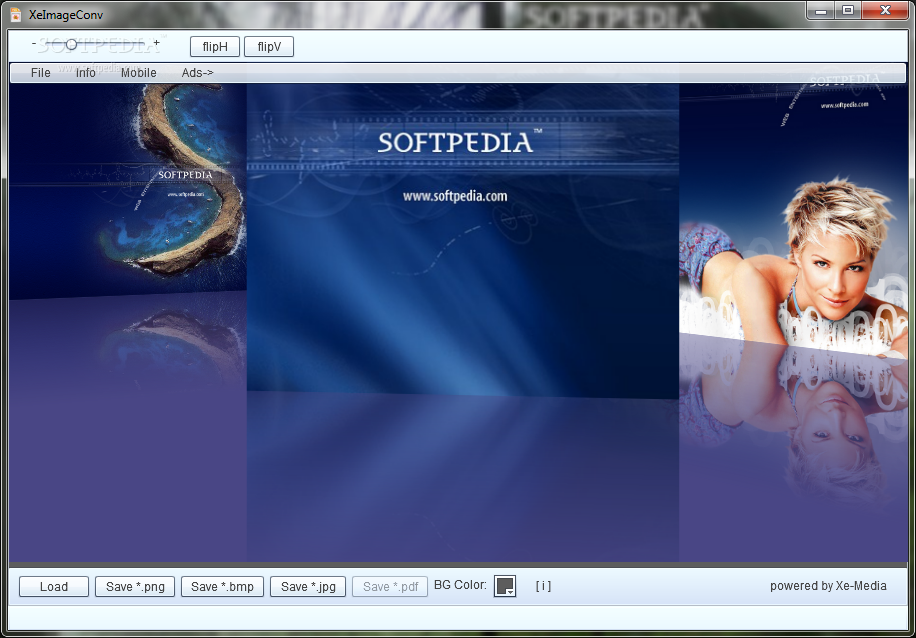Screen dimensions: 916x638
Task: Save image as *.png
Action: [x=135, y=587]
